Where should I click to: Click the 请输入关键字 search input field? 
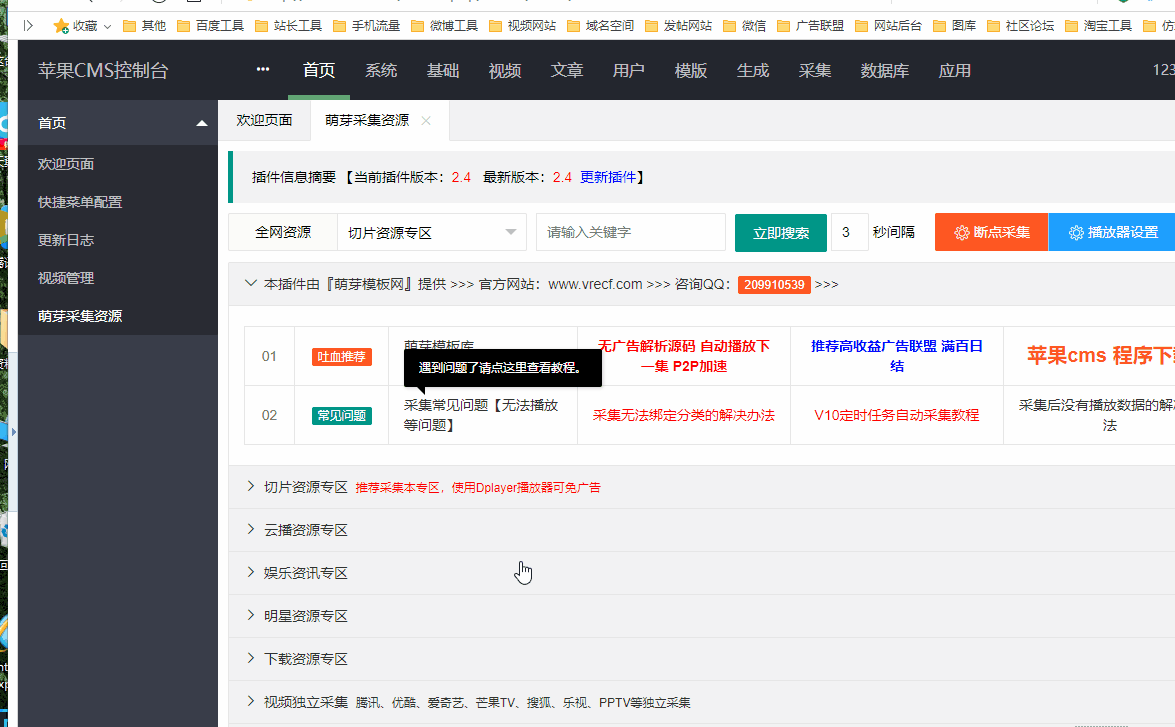630,230
